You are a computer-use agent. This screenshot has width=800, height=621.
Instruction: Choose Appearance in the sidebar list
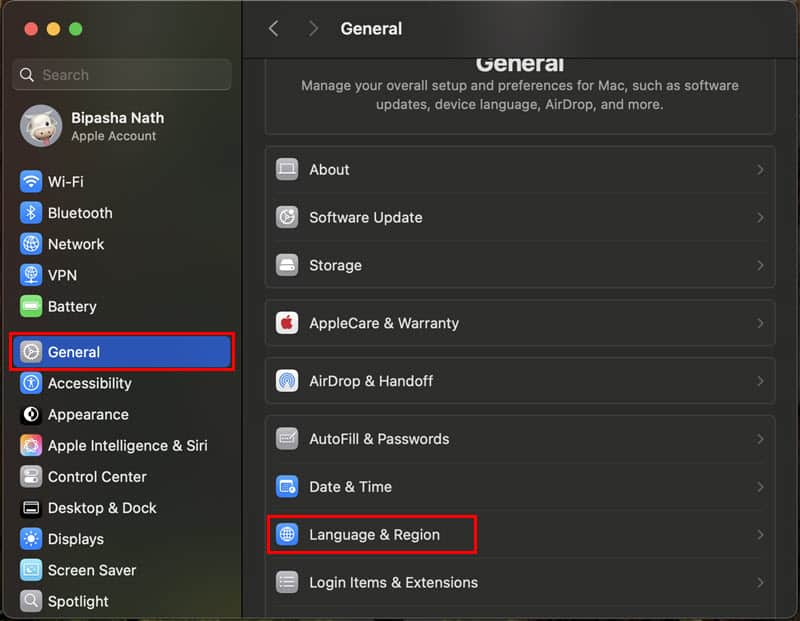88,414
